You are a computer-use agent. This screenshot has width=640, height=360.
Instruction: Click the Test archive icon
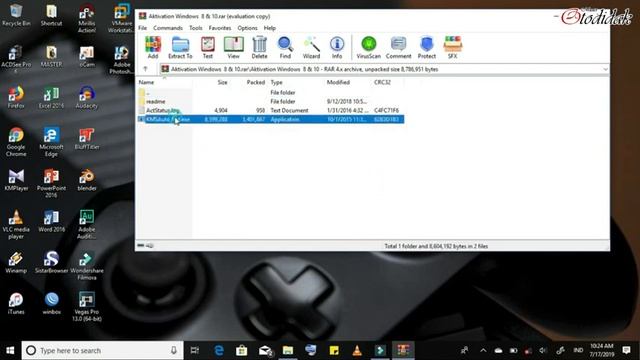click(208, 47)
